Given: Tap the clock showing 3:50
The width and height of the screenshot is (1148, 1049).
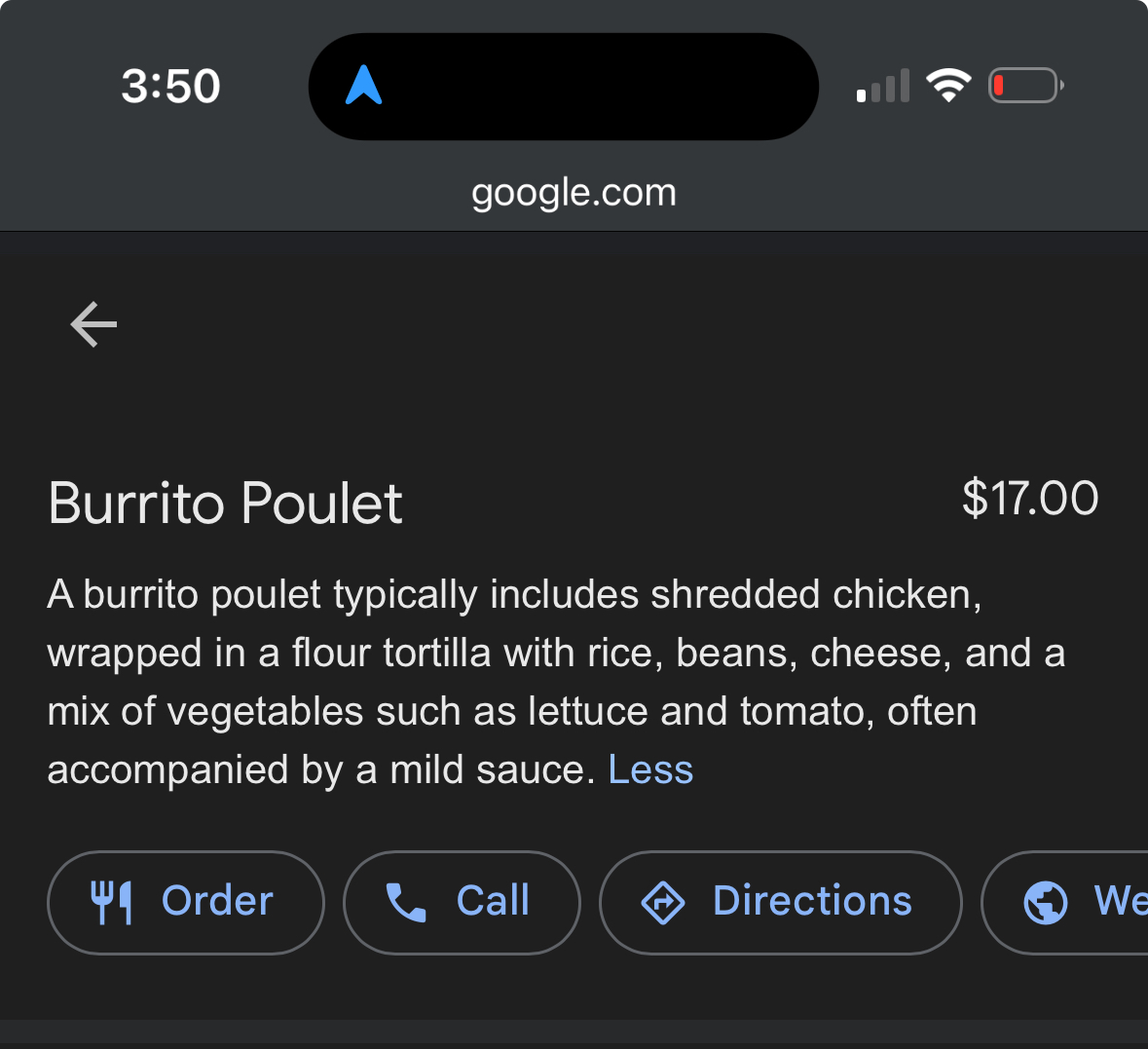Looking at the screenshot, I should coord(170,86).
